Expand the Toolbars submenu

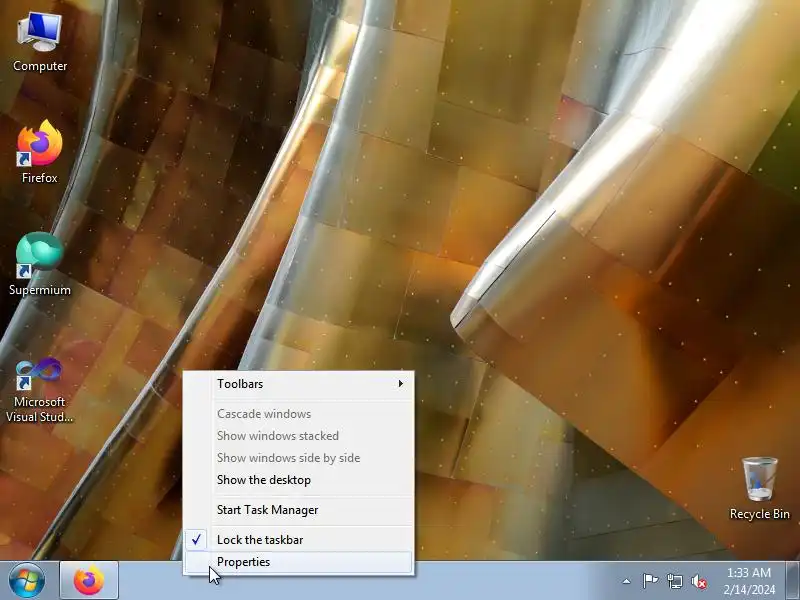coord(299,384)
